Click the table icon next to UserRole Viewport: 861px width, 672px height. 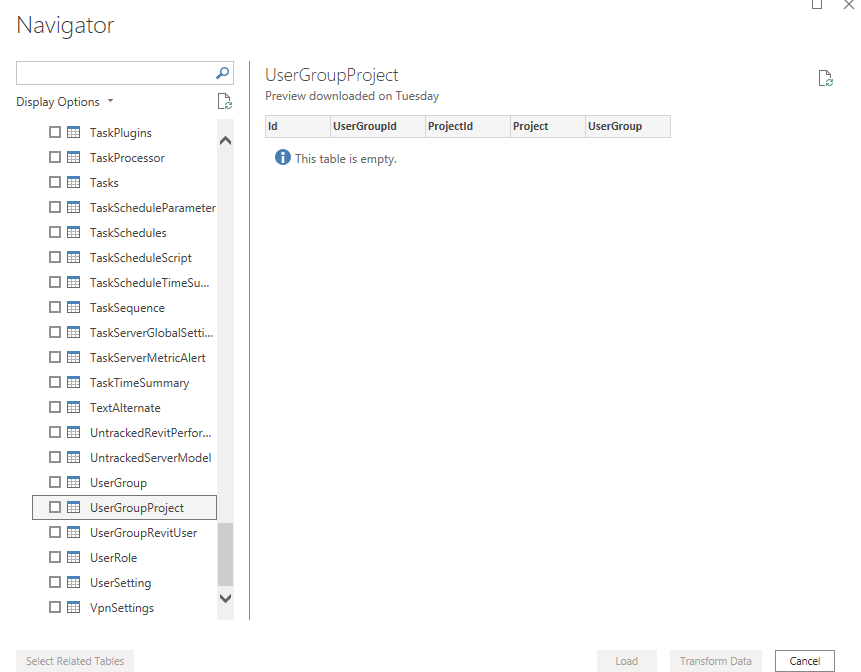(x=73, y=558)
